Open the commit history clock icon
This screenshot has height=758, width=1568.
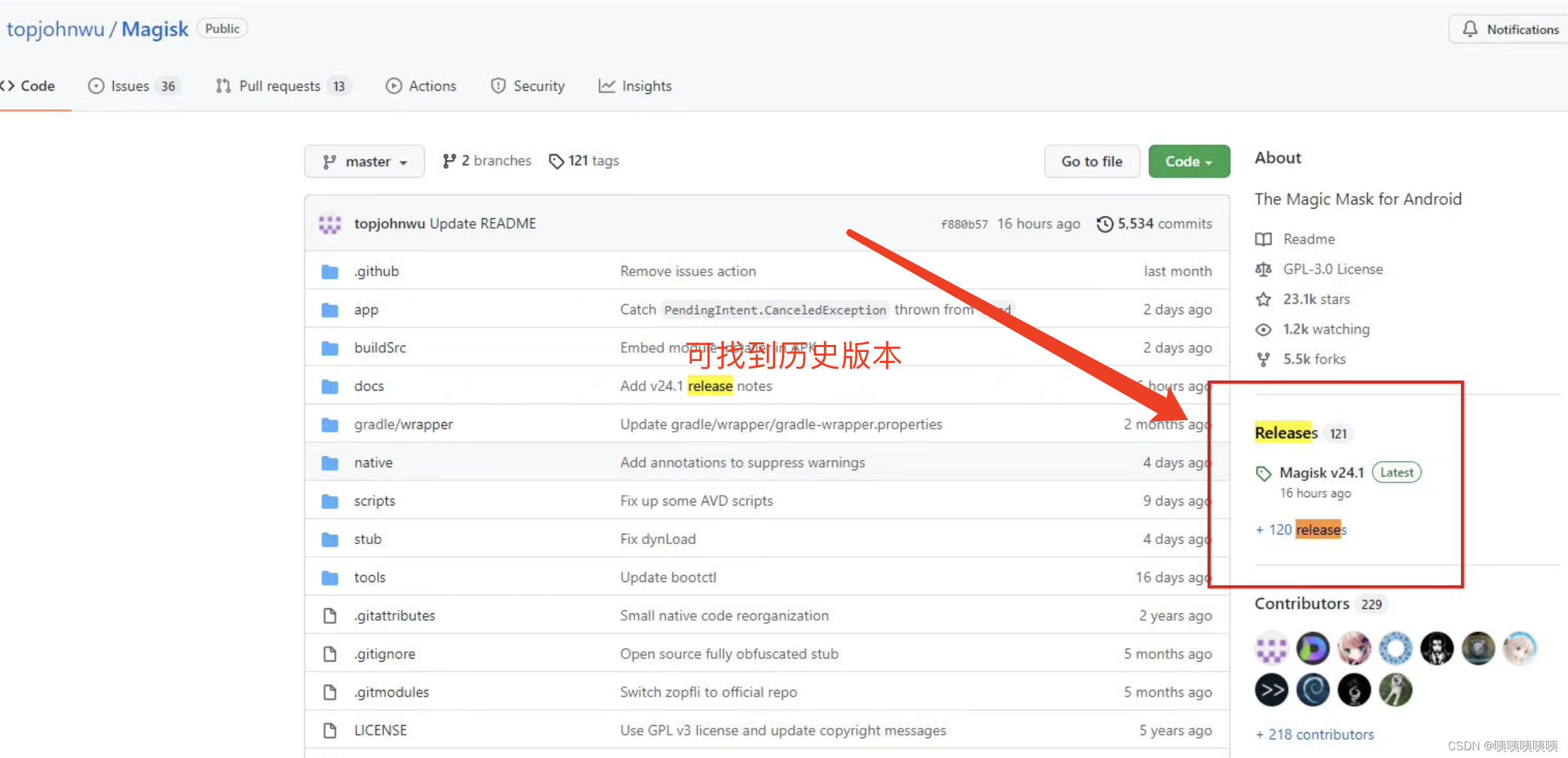(x=1104, y=224)
